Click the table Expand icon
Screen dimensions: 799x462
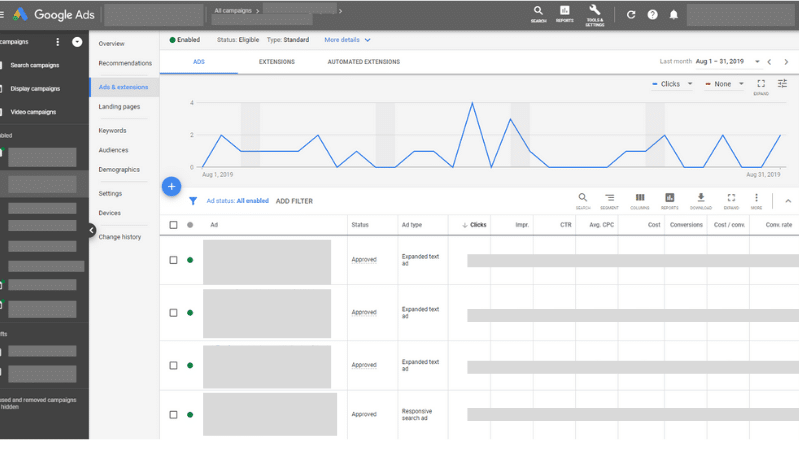click(x=731, y=201)
